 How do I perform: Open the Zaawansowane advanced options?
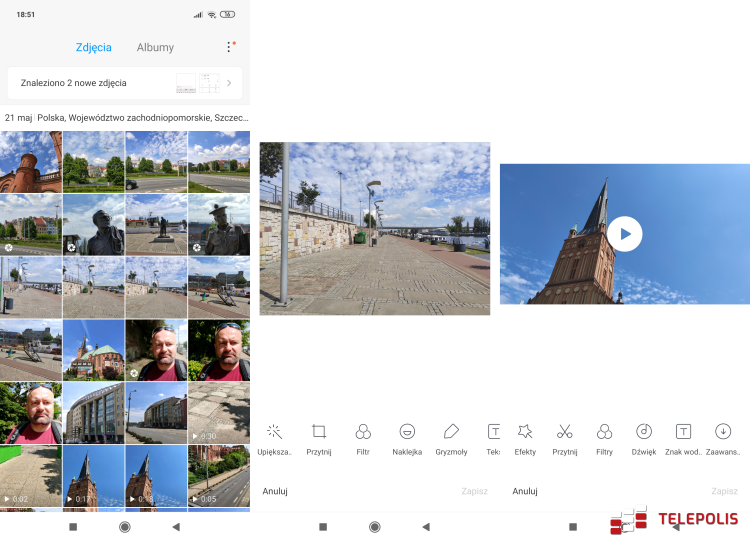pyautogui.click(x=722, y=437)
